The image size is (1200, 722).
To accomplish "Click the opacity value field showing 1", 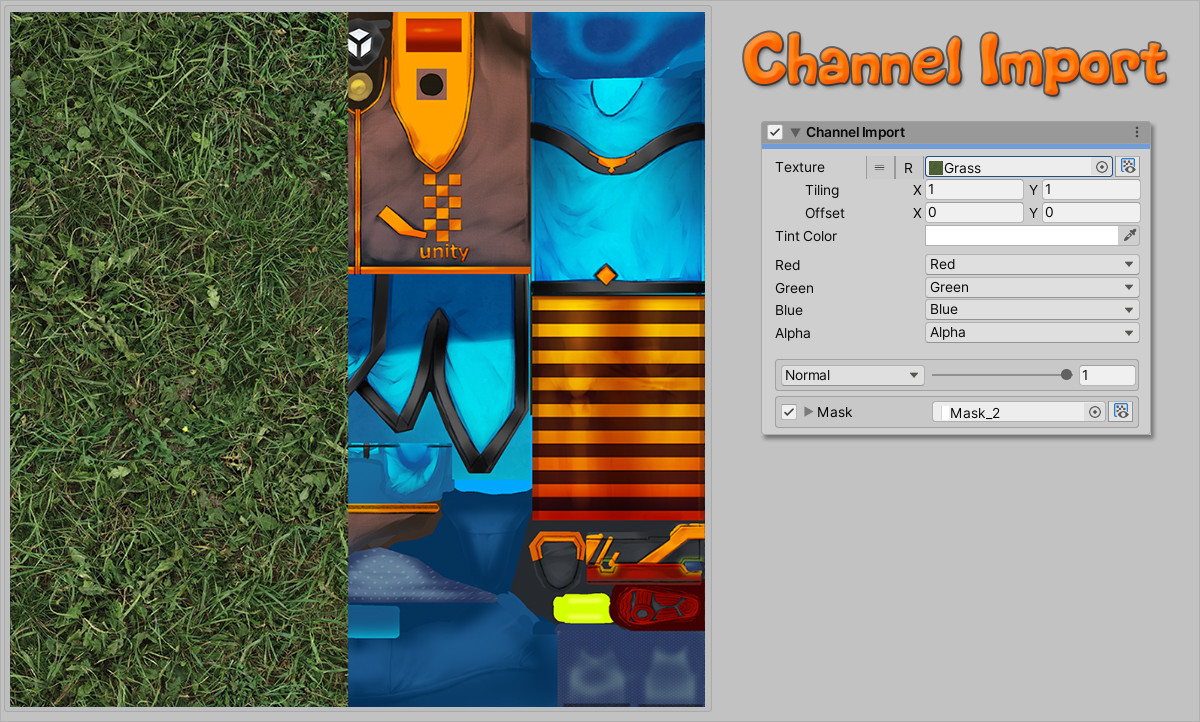I will [1107, 375].
